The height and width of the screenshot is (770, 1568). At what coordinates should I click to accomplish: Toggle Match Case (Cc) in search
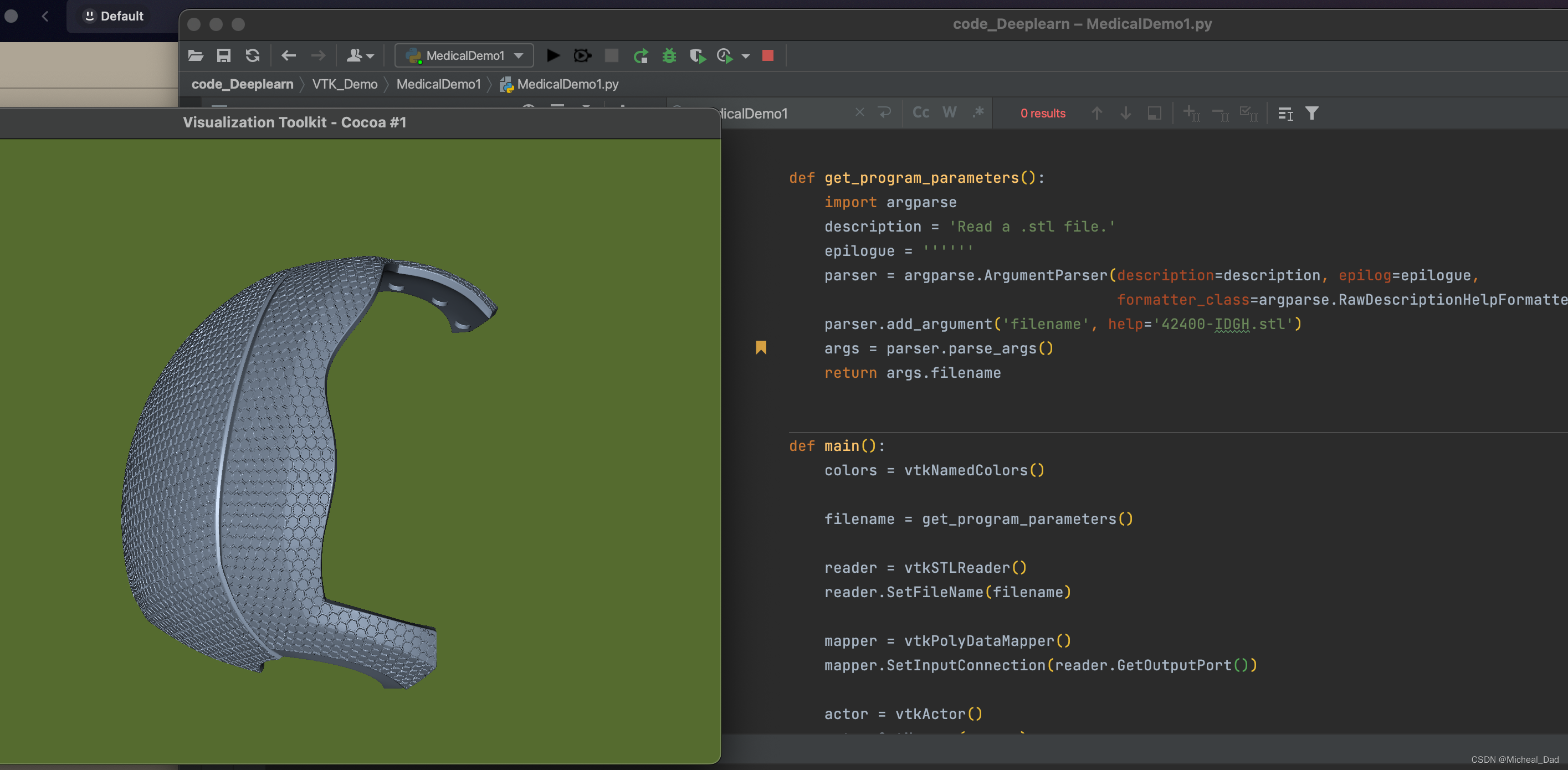pyautogui.click(x=920, y=112)
